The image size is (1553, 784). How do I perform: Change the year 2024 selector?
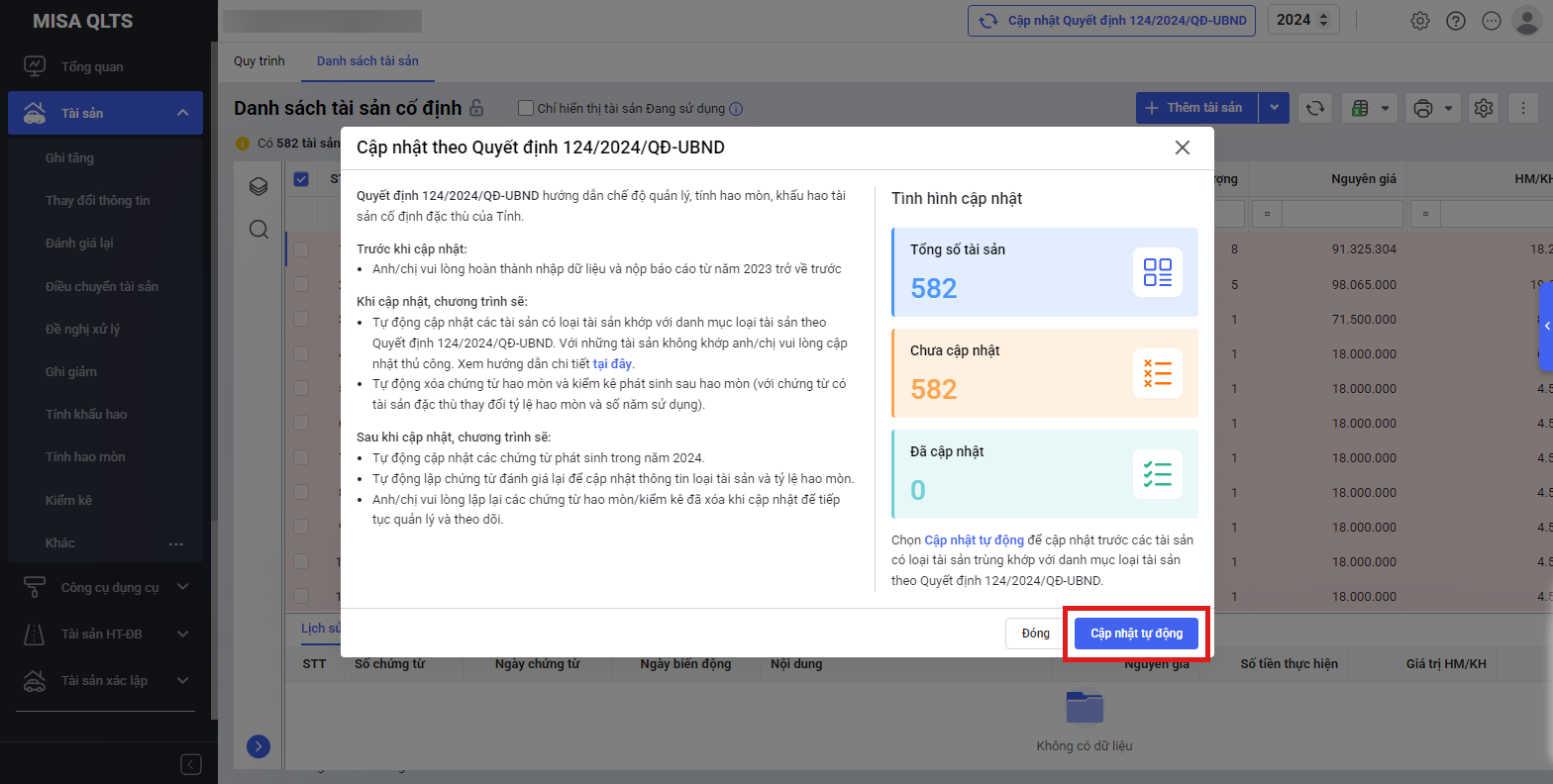1303,20
